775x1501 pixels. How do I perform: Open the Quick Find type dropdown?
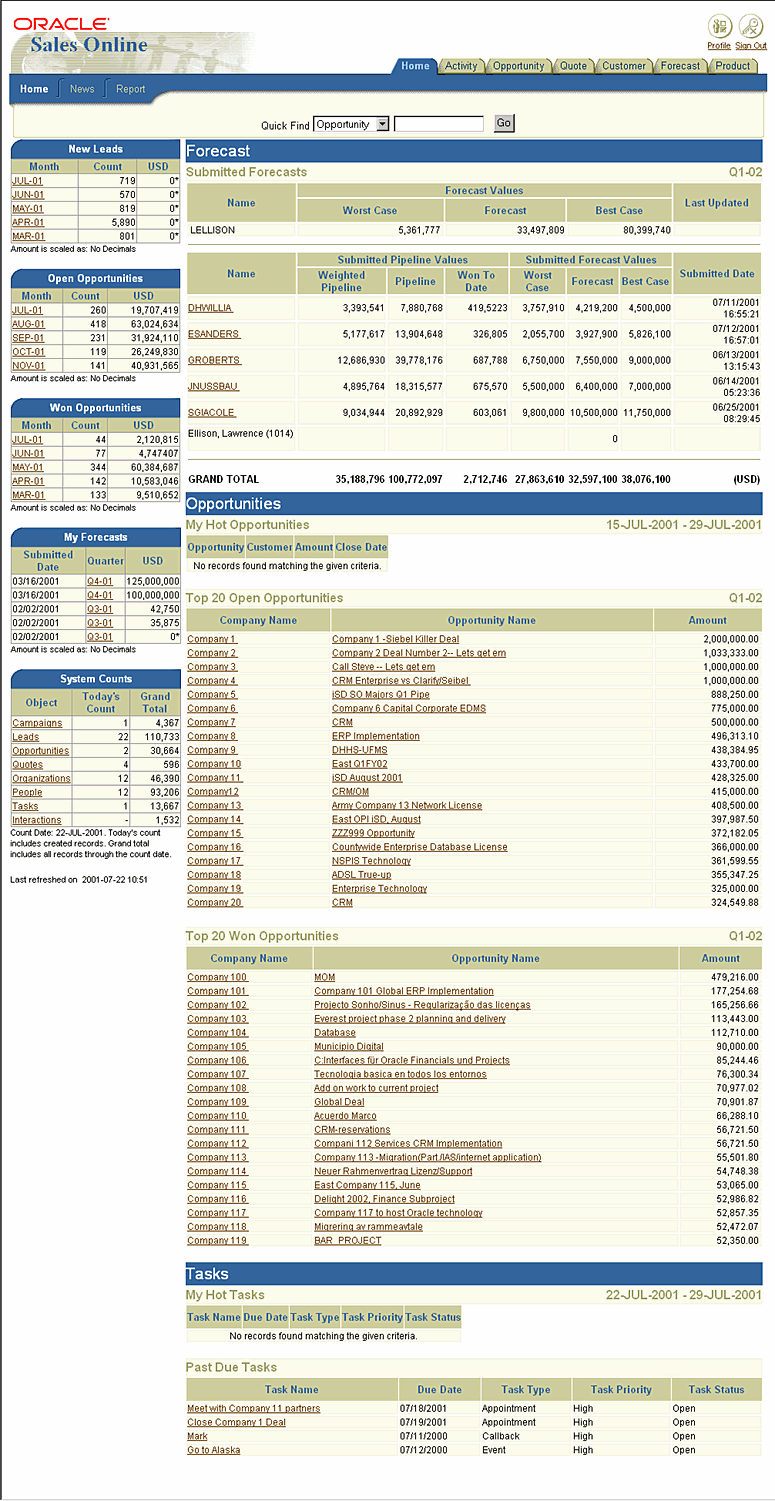[x=351, y=124]
